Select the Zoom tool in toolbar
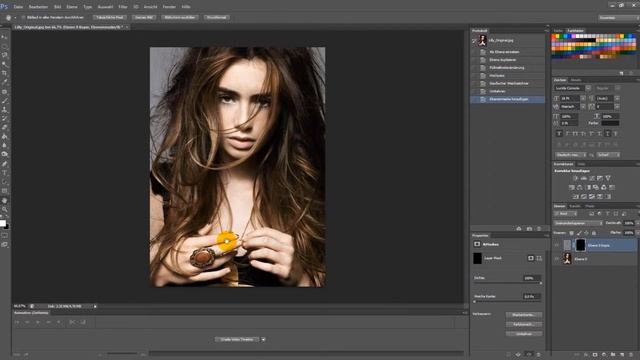The width and height of the screenshot is (640, 360). [x=4, y=209]
